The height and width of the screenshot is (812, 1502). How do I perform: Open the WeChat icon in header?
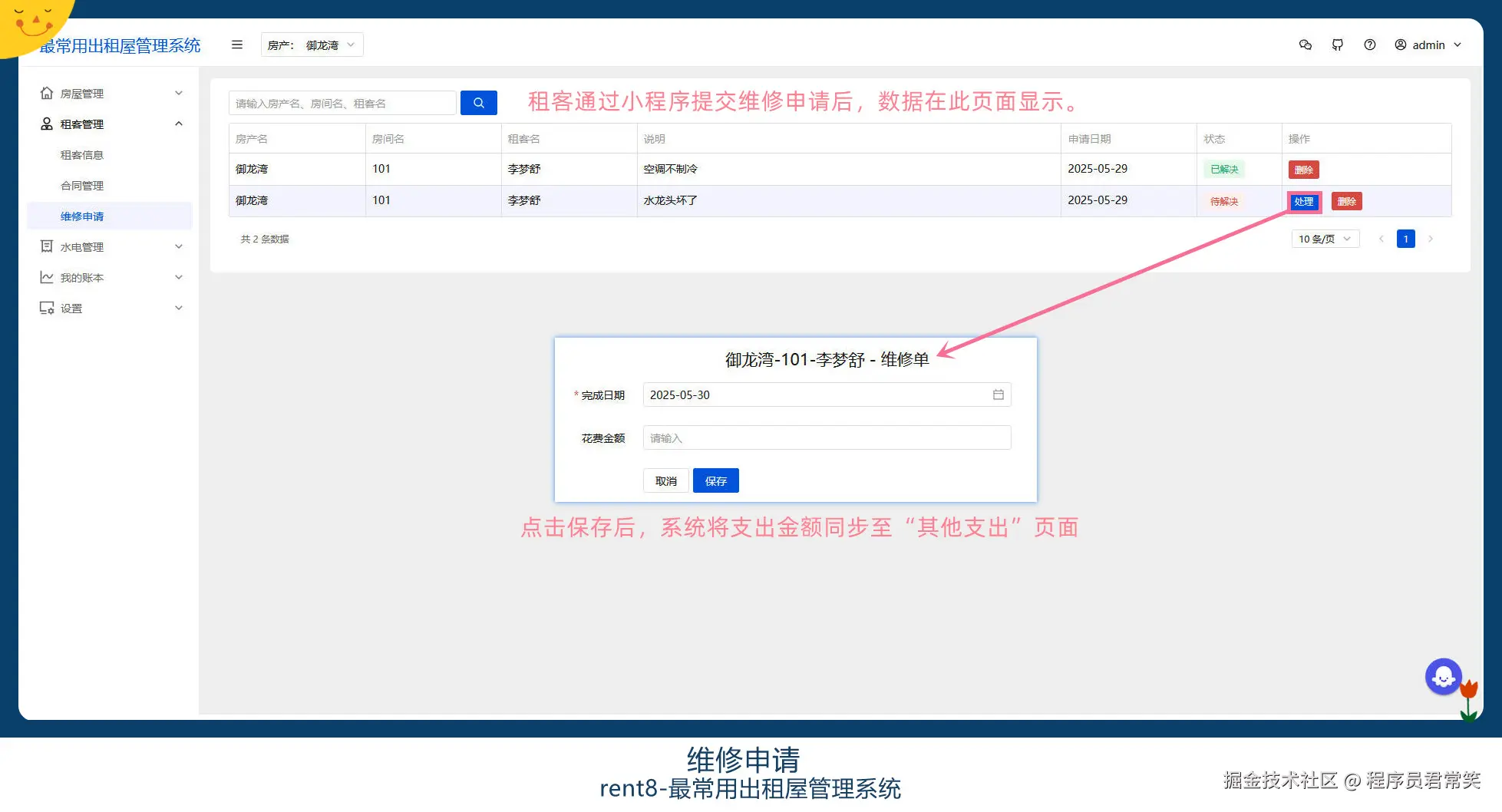pos(1305,45)
